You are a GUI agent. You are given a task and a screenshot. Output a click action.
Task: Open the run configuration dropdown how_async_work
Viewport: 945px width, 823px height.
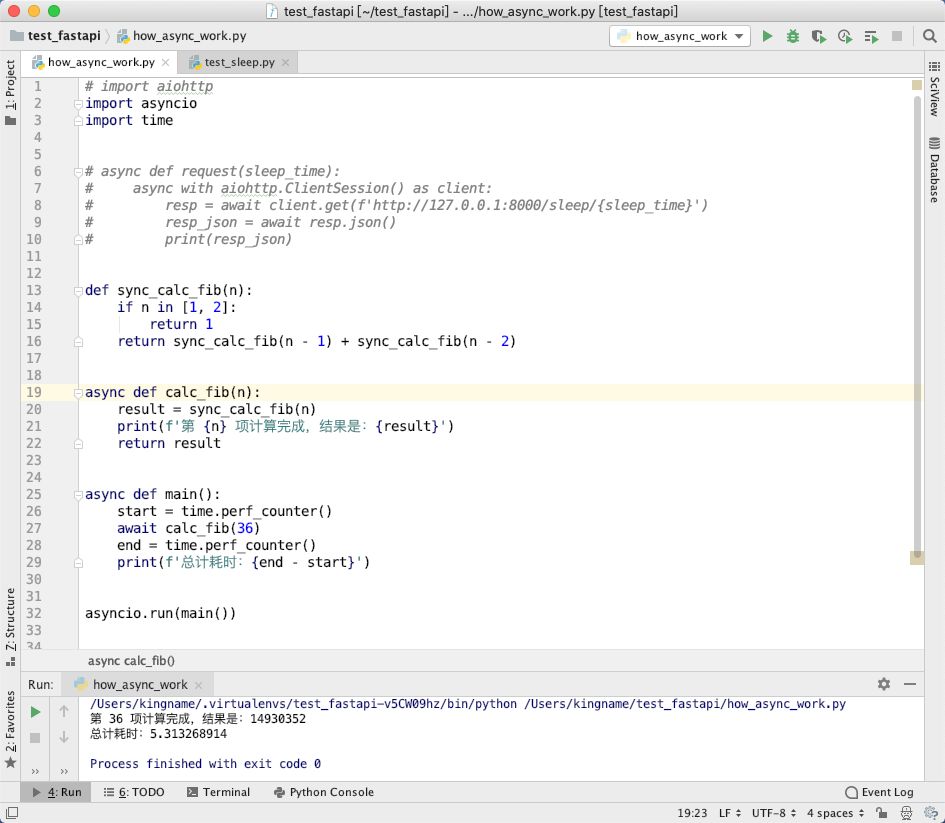[x=680, y=36]
